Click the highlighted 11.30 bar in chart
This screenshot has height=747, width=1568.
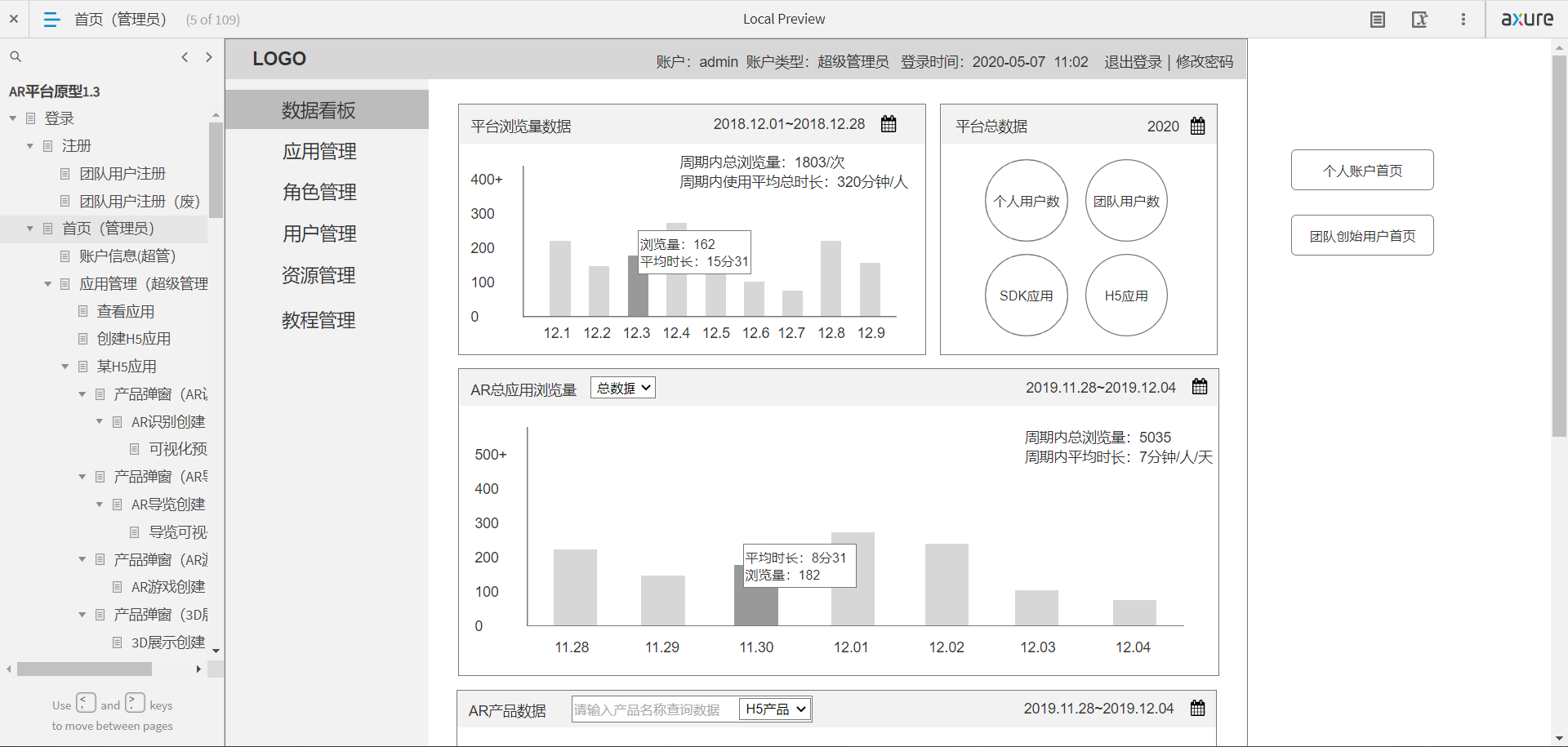[x=756, y=595]
